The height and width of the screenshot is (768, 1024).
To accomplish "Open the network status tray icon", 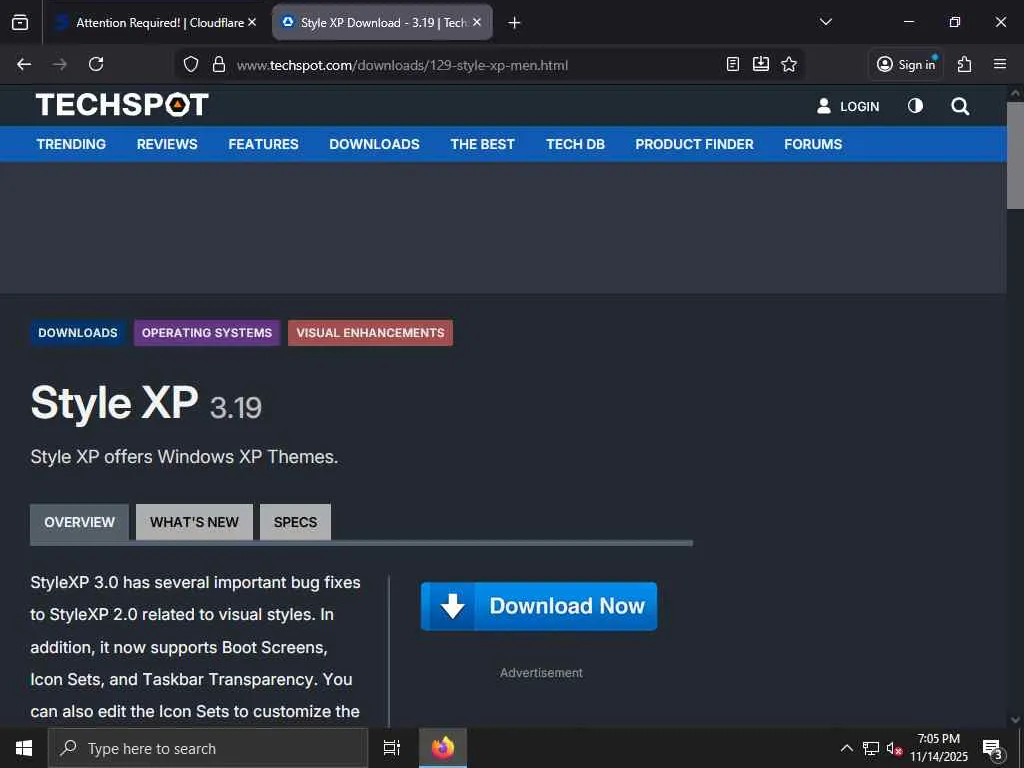I will tap(871, 748).
